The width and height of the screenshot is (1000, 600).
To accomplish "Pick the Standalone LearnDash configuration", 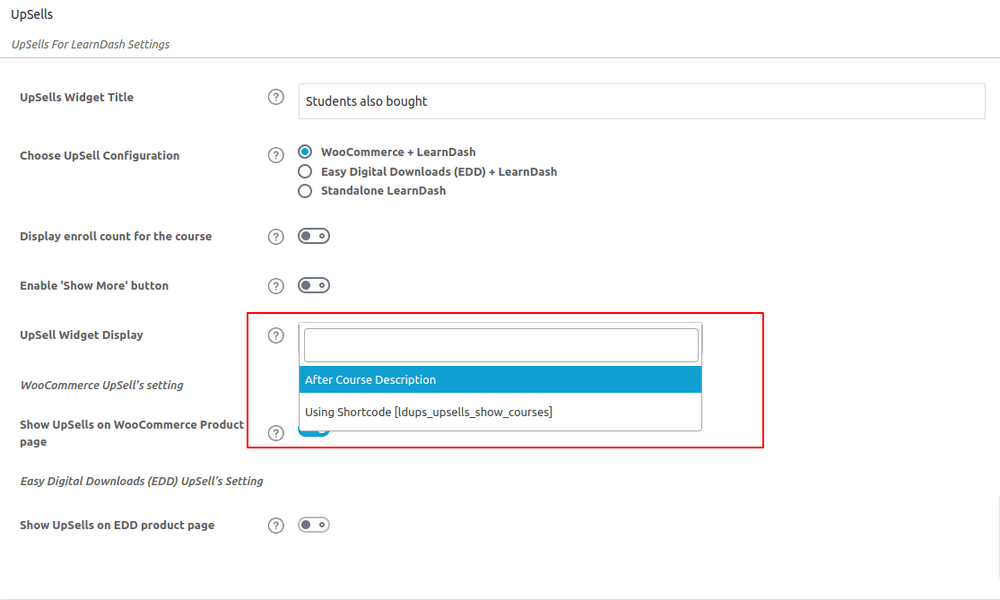I will click(306, 191).
